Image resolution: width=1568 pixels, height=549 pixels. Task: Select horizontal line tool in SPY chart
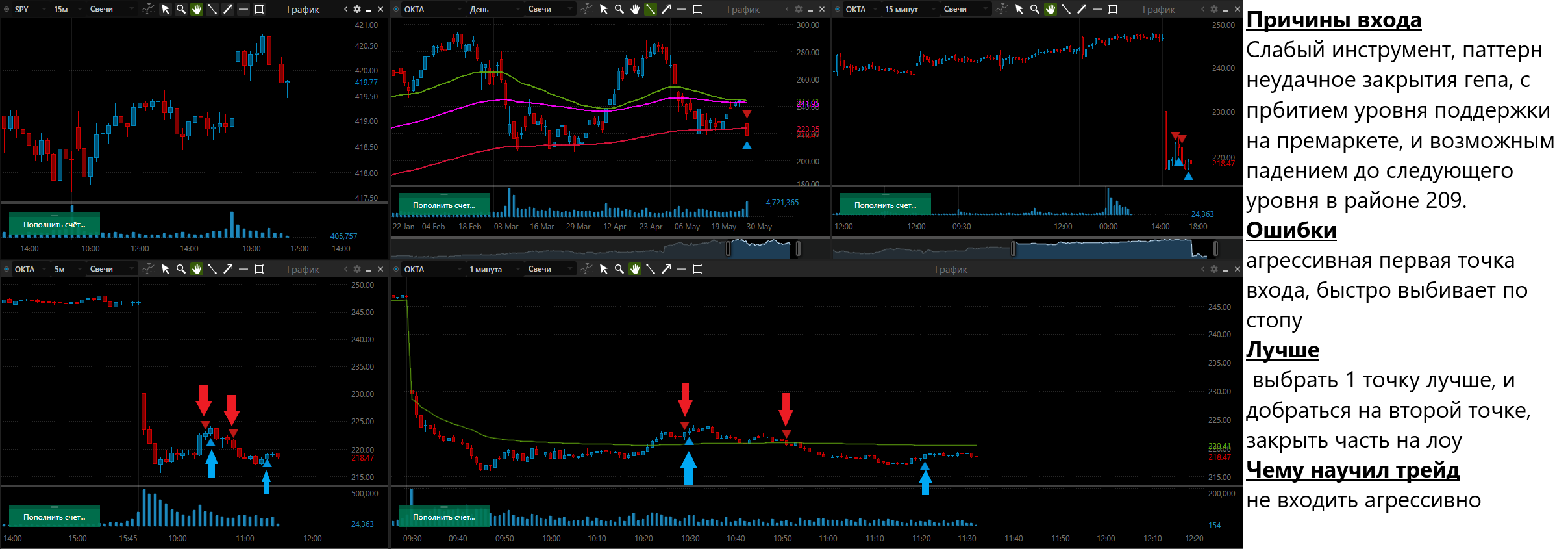243,9
